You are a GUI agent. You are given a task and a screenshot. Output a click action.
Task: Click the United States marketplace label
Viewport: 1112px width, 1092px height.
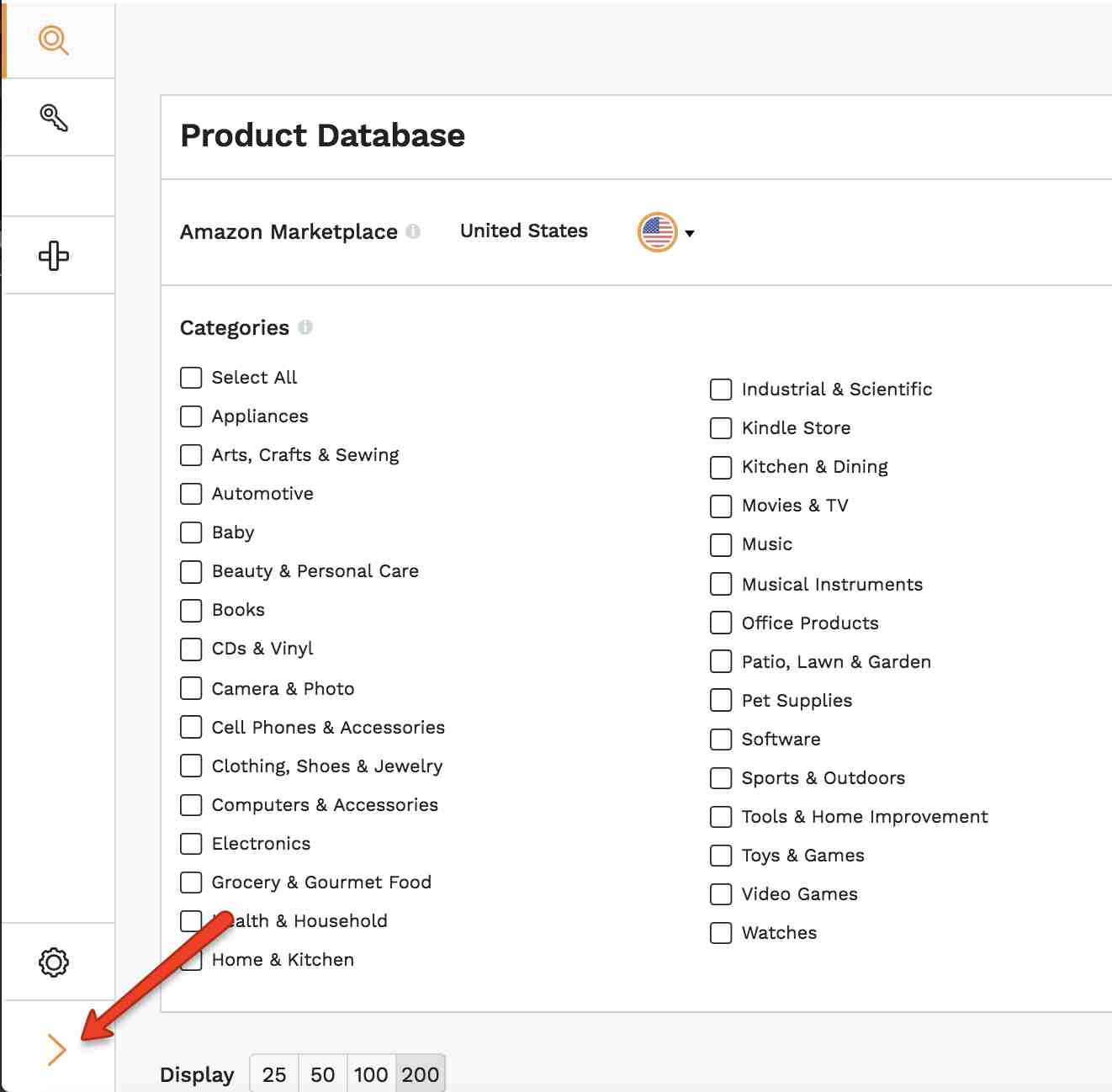point(524,231)
